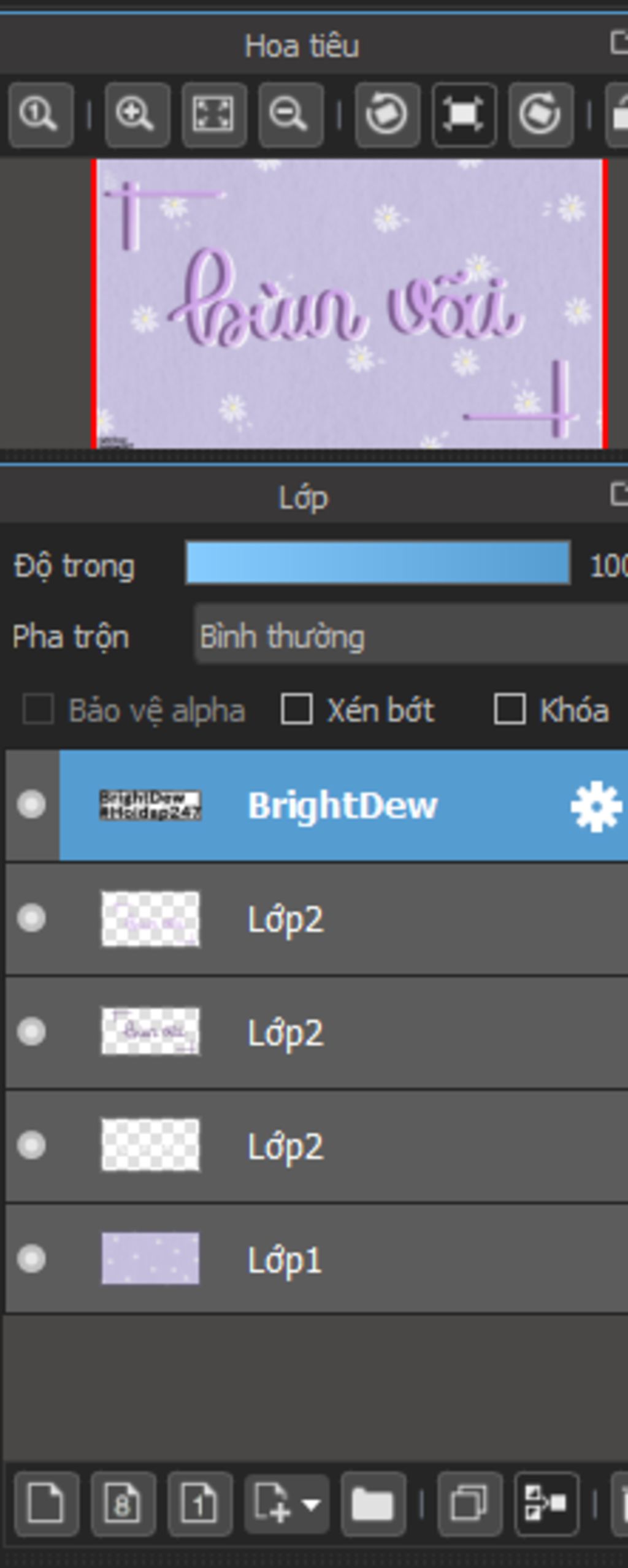Hide the Lớp1 layer

31,1258
